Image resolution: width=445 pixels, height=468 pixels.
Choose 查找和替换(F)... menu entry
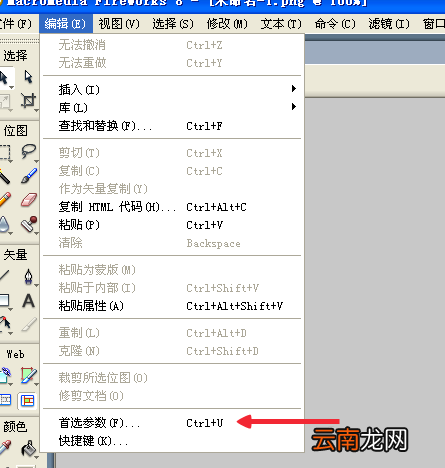coord(172,126)
